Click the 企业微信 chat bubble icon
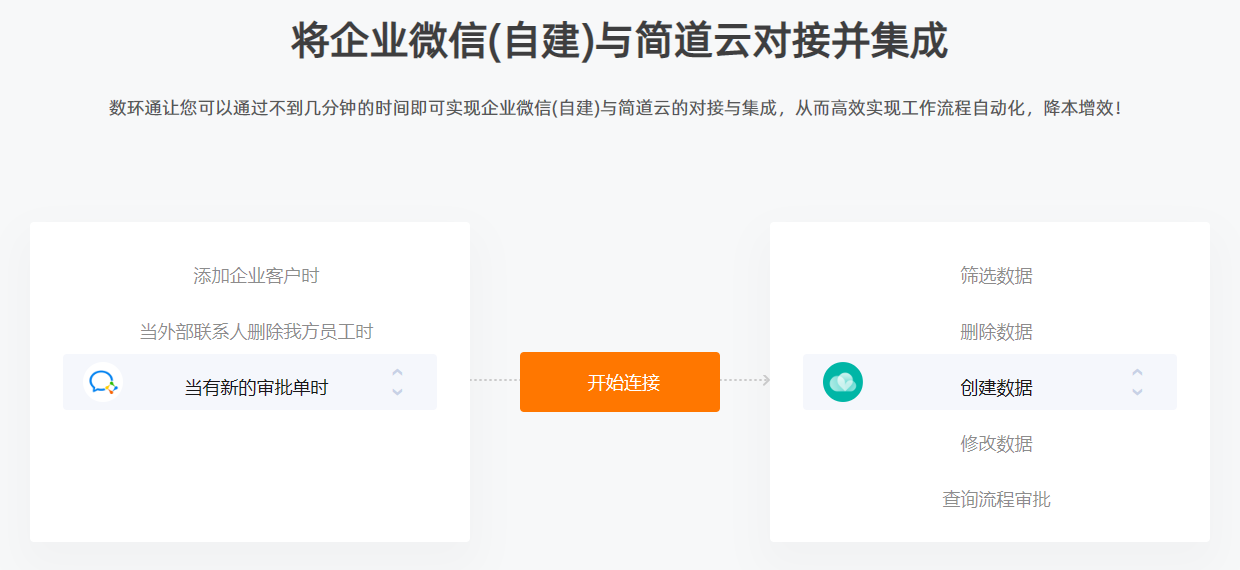Image resolution: width=1240 pixels, height=570 pixels. [103, 382]
